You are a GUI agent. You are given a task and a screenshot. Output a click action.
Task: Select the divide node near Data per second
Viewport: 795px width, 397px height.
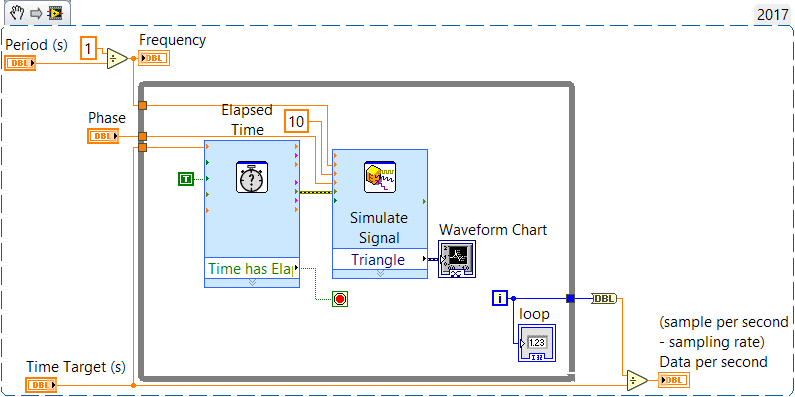(x=636, y=380)
